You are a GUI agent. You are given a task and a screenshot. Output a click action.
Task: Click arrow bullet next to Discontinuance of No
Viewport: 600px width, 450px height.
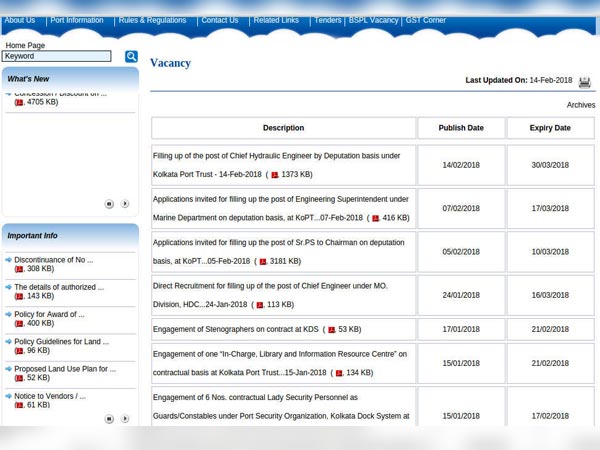(x=8, y=260)
